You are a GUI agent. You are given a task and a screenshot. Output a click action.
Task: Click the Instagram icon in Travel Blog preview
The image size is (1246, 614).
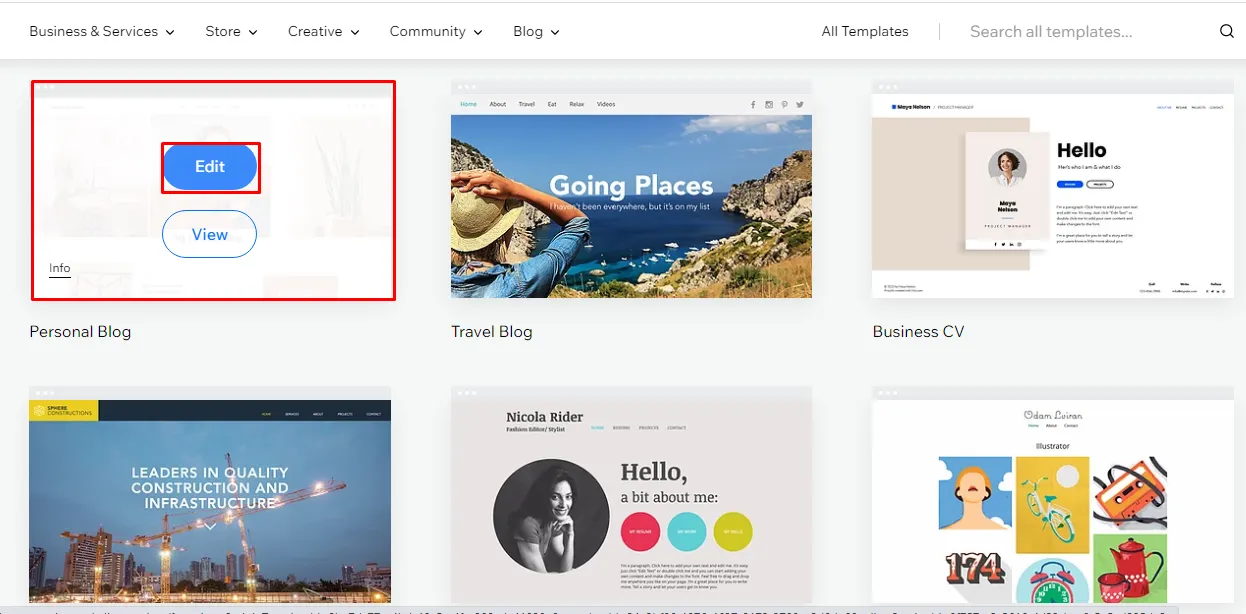769,104
